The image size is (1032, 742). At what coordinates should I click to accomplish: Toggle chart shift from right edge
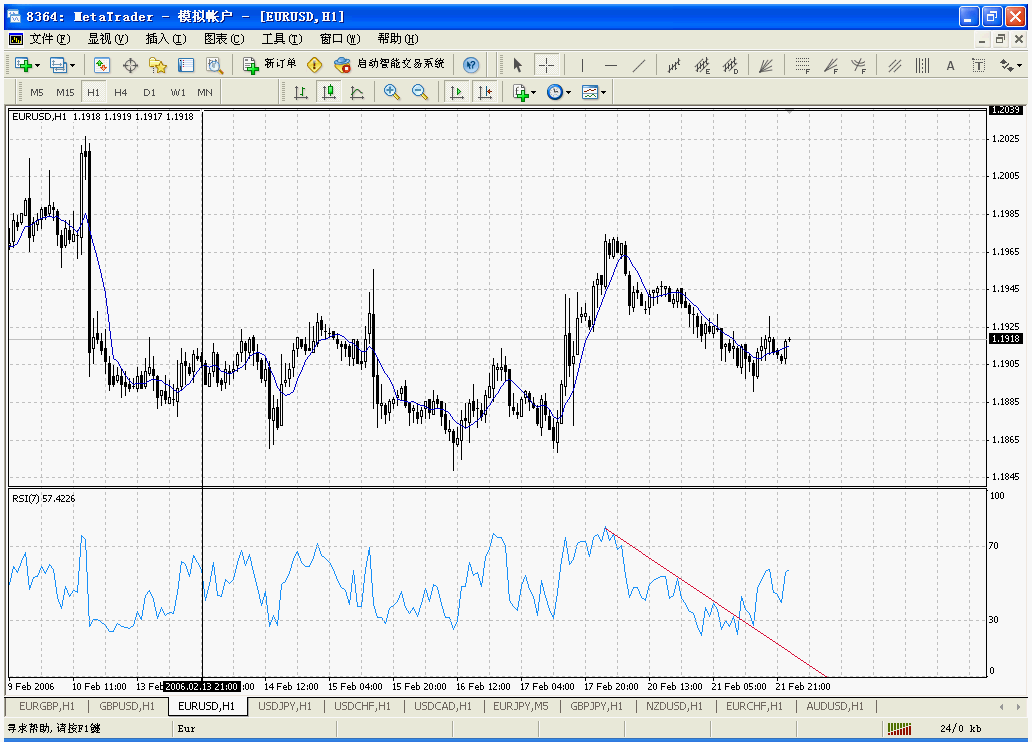point(485,92)
